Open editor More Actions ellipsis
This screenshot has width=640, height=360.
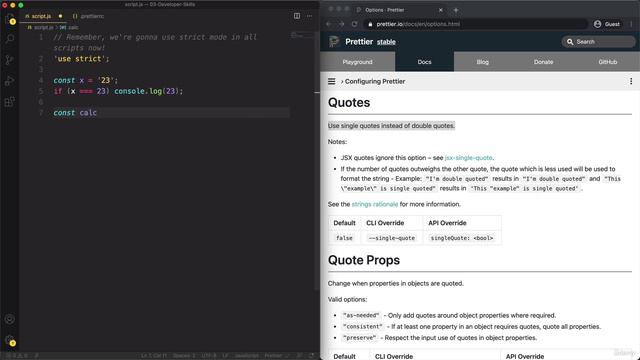(x=309, y=16)
